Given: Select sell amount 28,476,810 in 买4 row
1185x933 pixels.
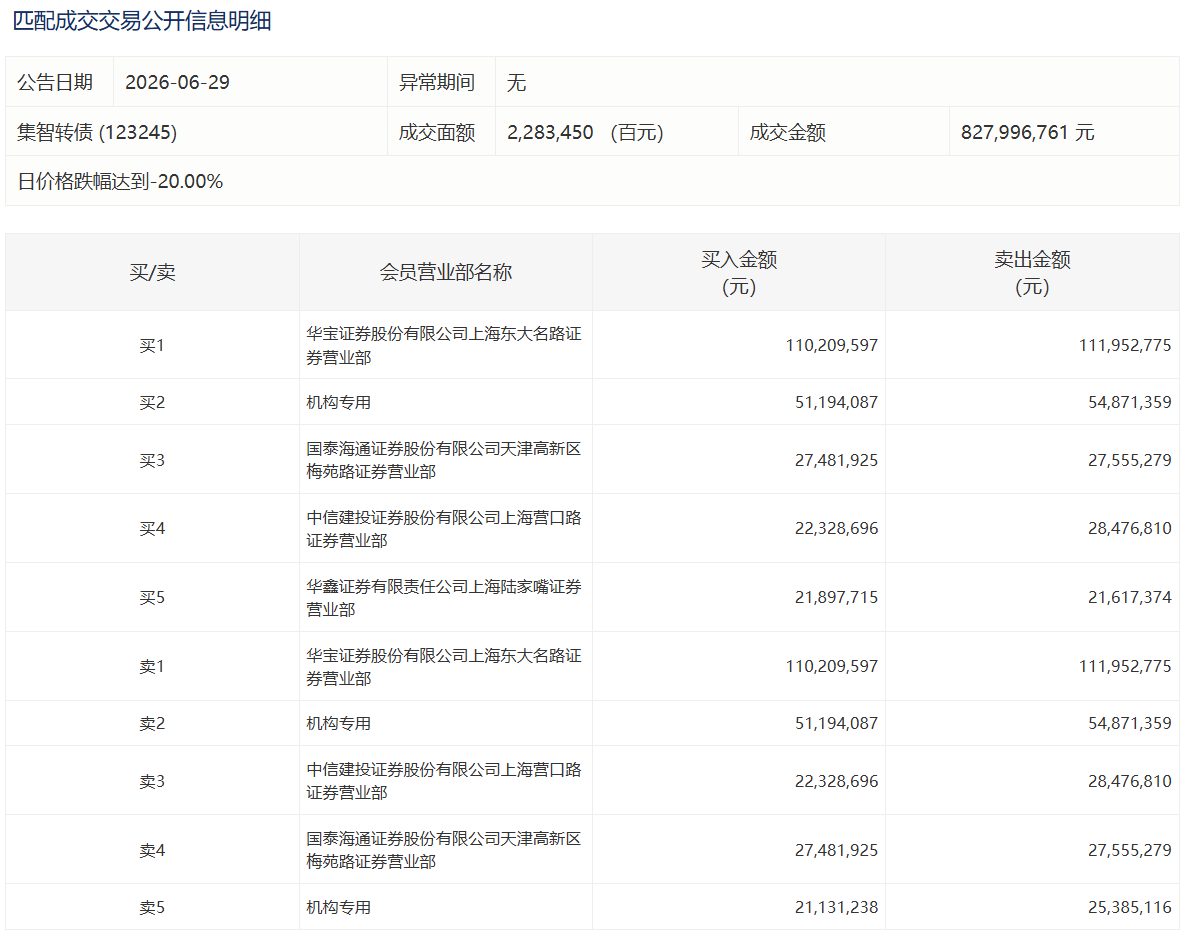Looking at the screenshot, I should [1129, 528].
